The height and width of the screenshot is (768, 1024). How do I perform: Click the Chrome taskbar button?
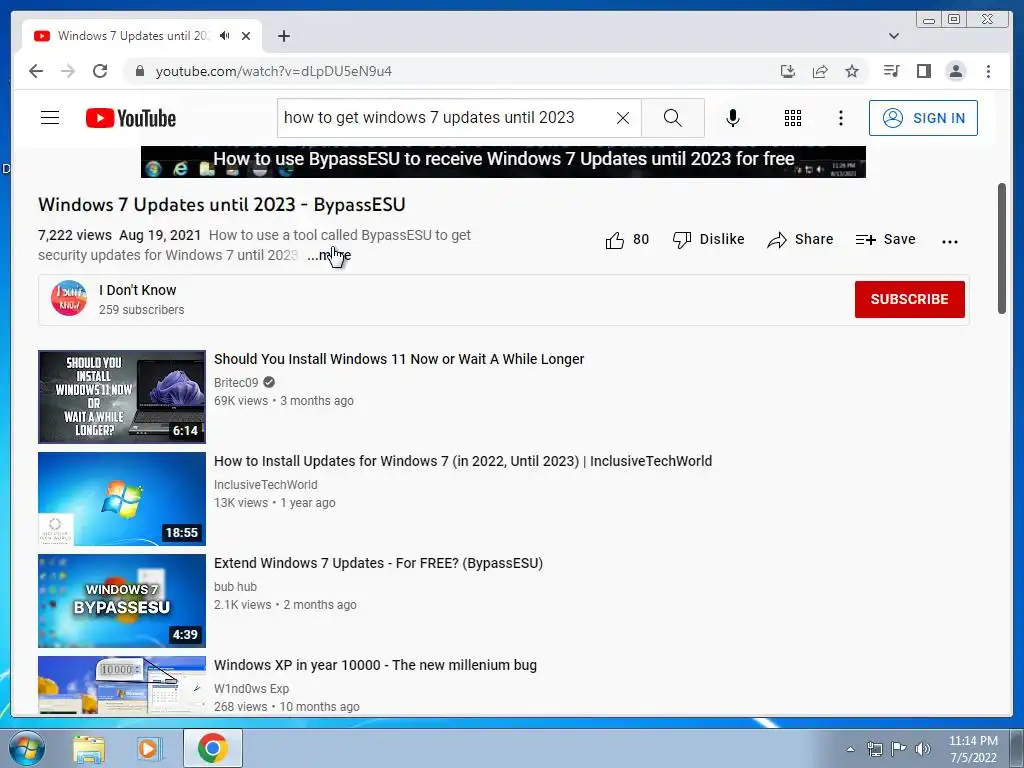click(x=213, y=748)
